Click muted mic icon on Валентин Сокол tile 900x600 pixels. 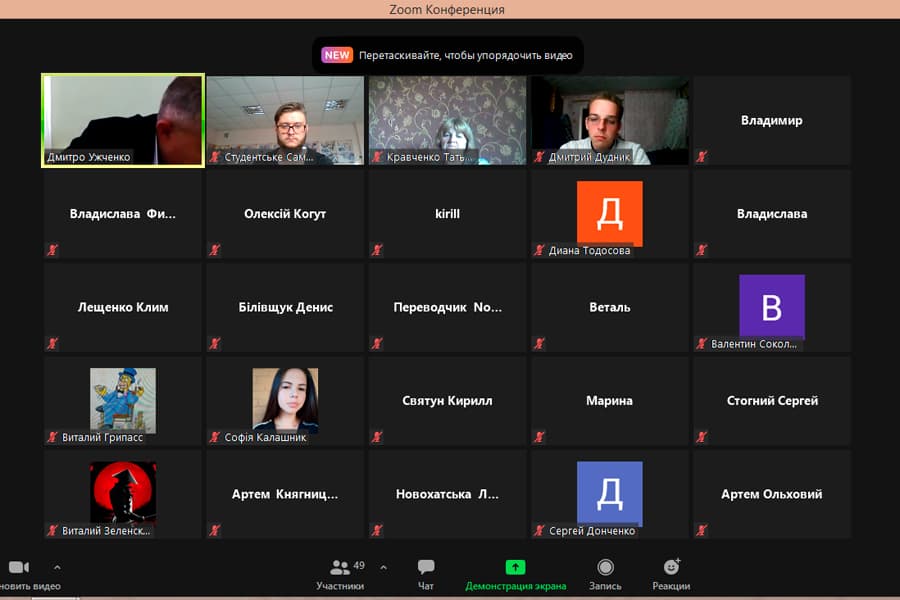point(701,343)
